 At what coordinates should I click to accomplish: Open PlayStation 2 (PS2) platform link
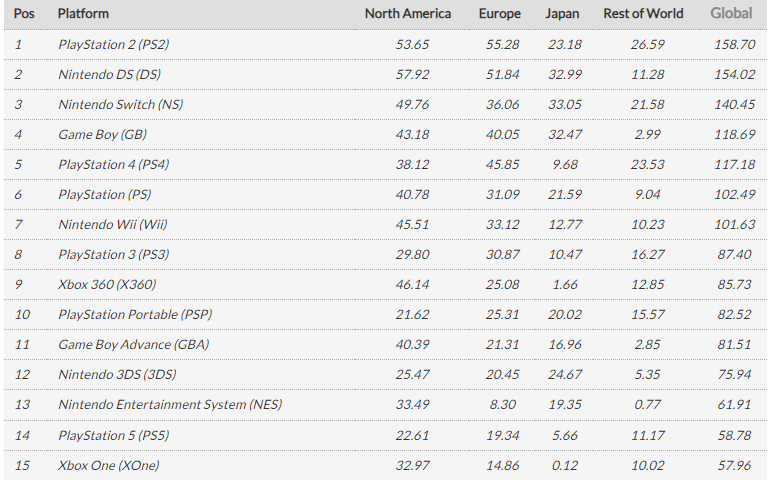point(113,44)
